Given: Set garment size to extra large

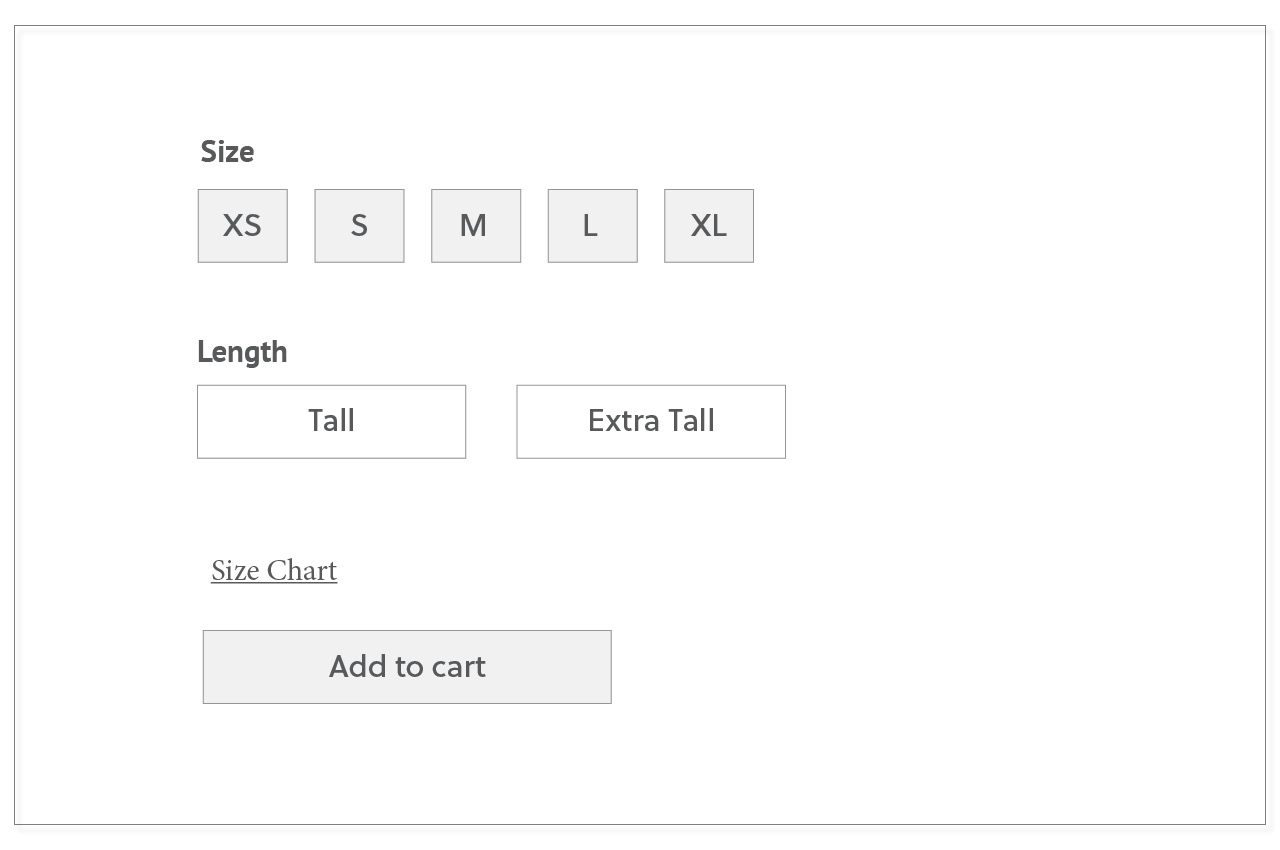Looking at the screenshot, I should coord(709,226).
